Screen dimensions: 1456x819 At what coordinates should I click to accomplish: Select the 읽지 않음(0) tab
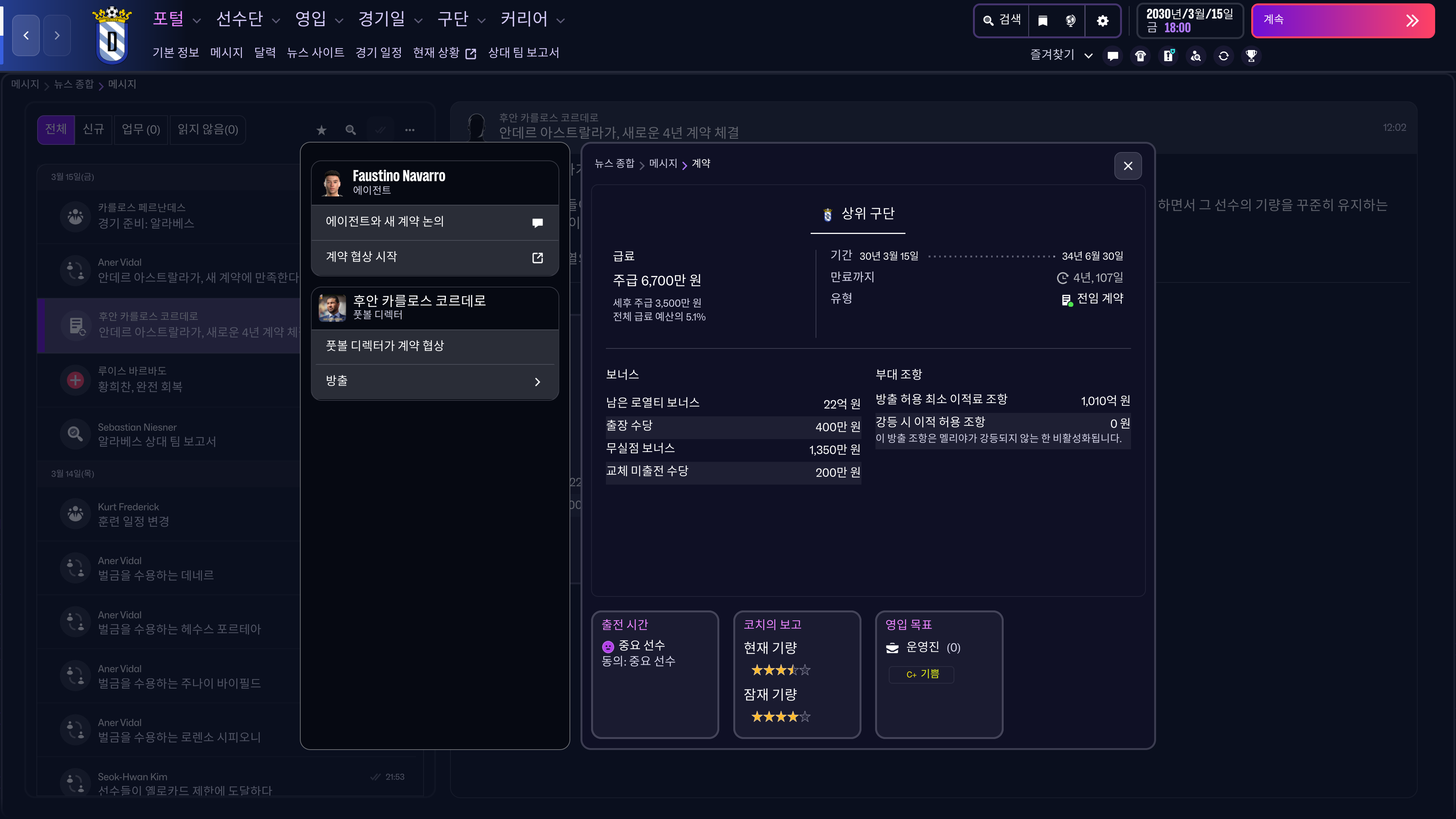(207, 130)
